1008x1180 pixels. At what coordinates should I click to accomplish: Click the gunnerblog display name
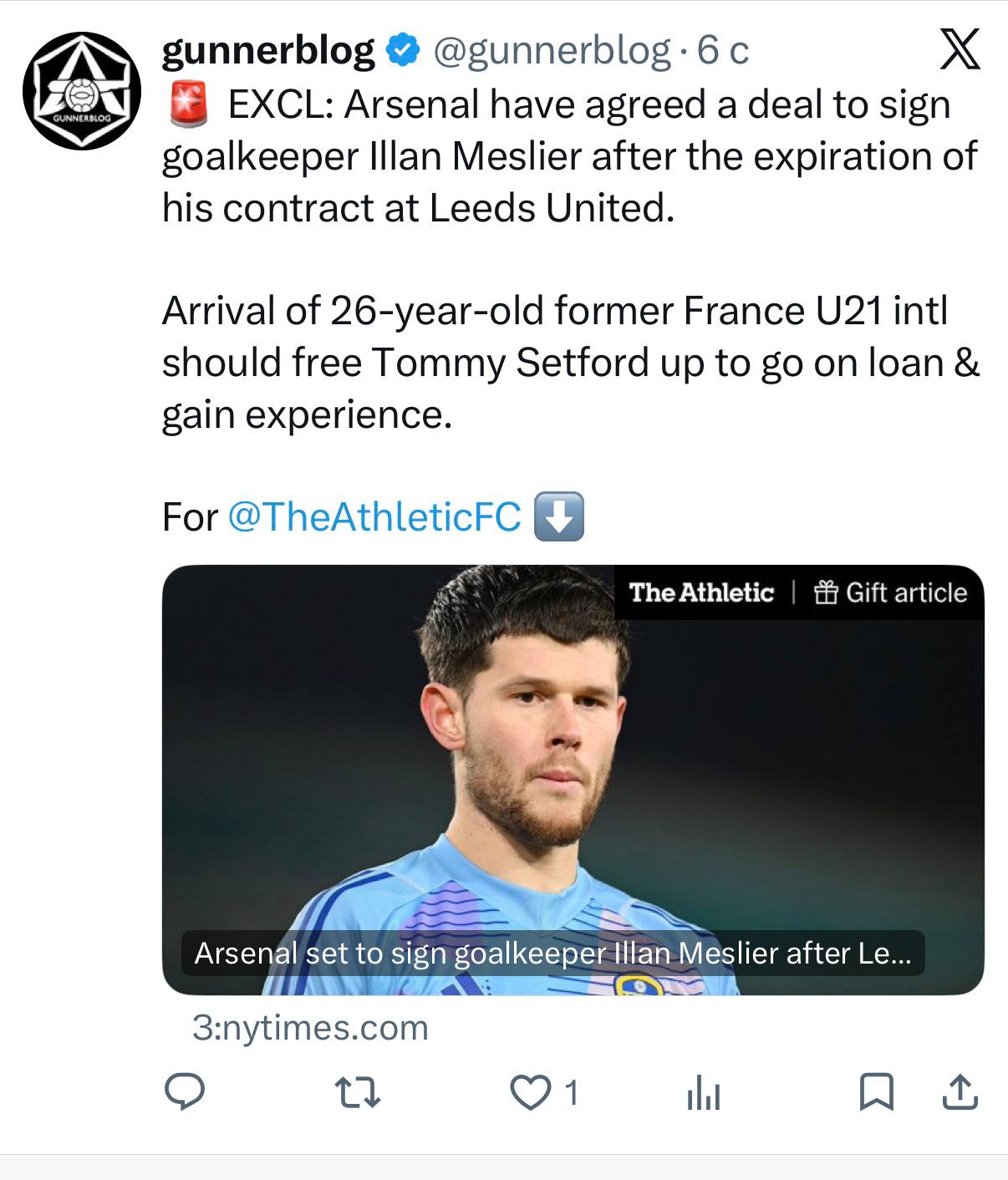pyautogui.click(x=268, y=51)
